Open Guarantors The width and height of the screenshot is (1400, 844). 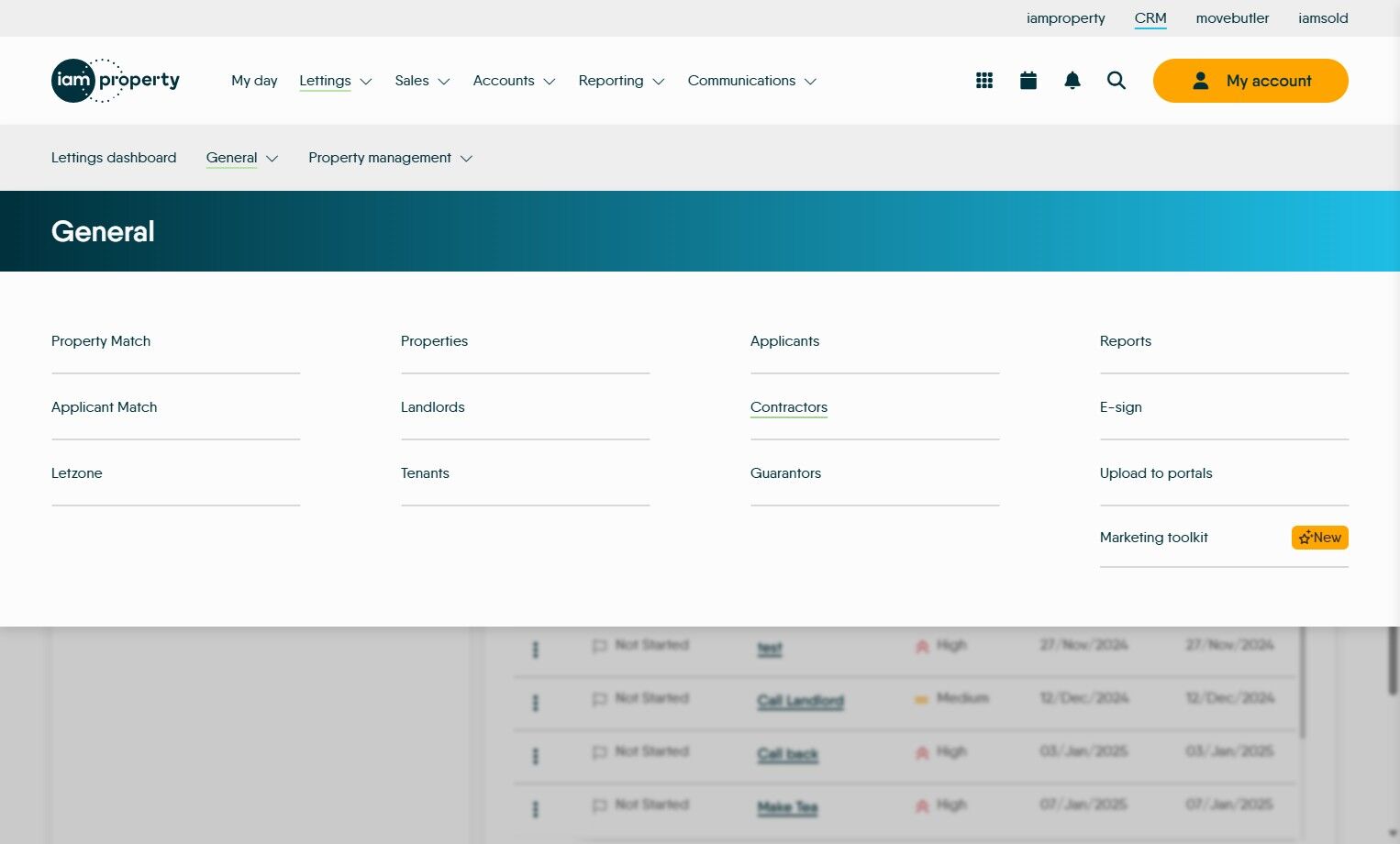785,473
